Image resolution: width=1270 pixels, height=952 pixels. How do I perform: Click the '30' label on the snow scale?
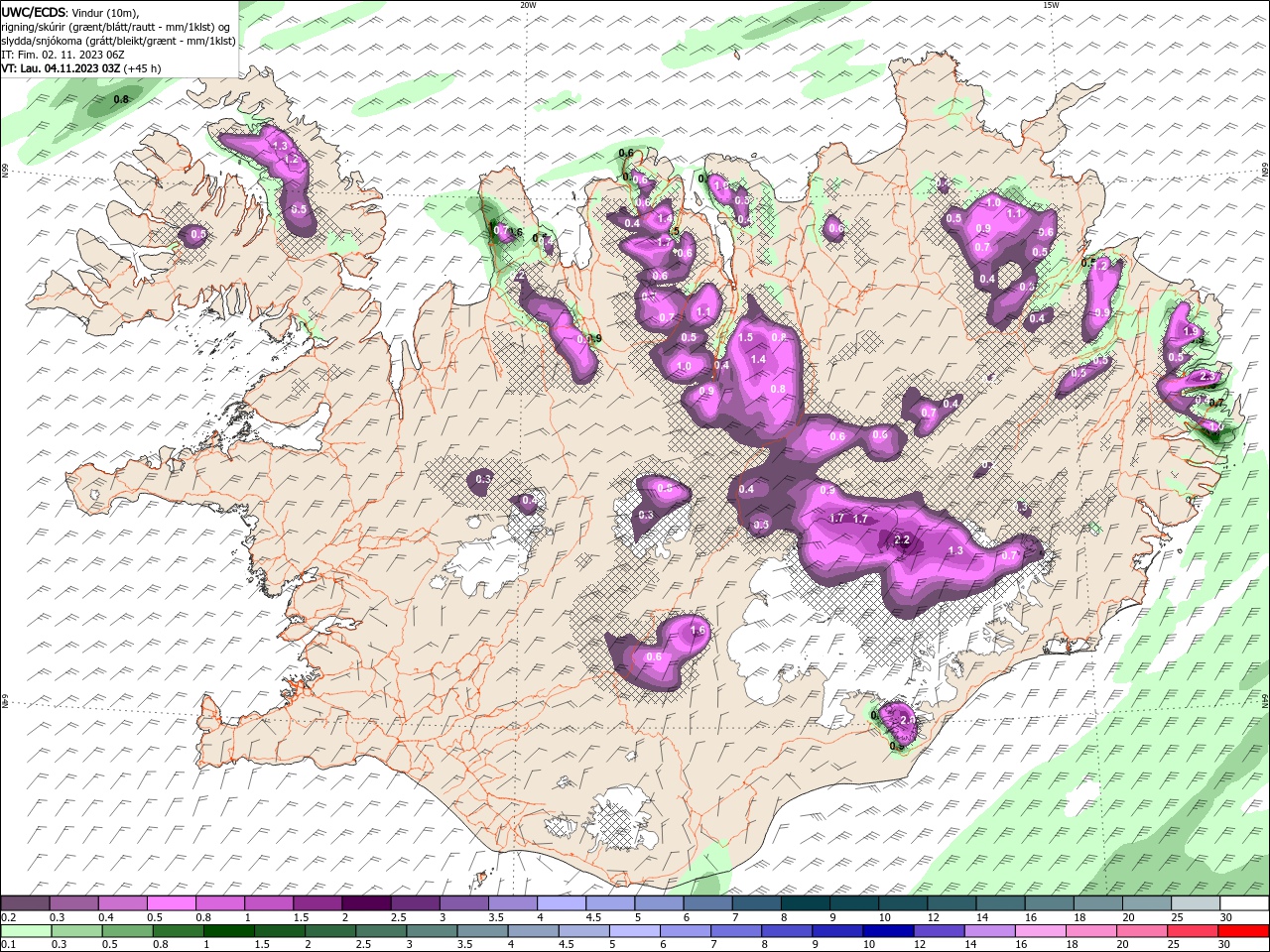(1227, 917)
